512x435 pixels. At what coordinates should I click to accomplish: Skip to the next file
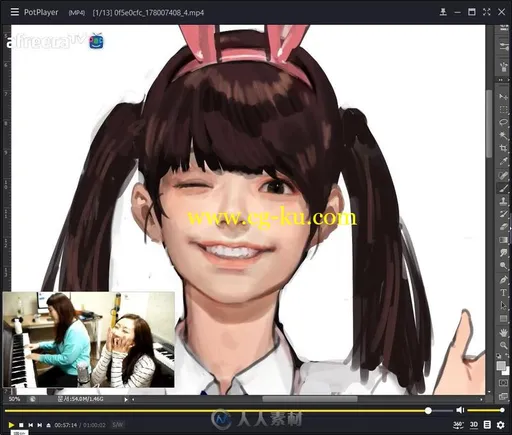40,425
